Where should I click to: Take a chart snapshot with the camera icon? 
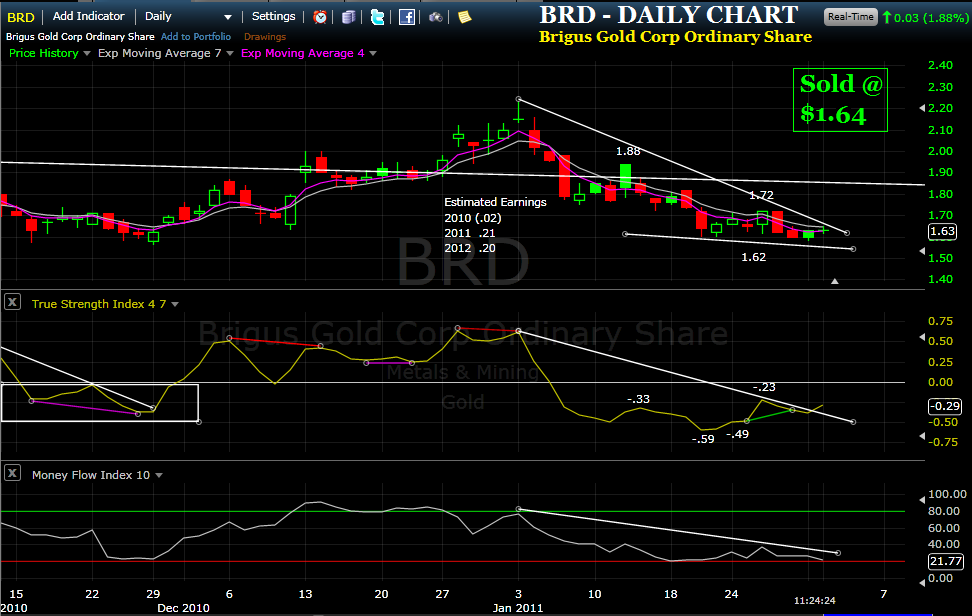coord(436,17)
